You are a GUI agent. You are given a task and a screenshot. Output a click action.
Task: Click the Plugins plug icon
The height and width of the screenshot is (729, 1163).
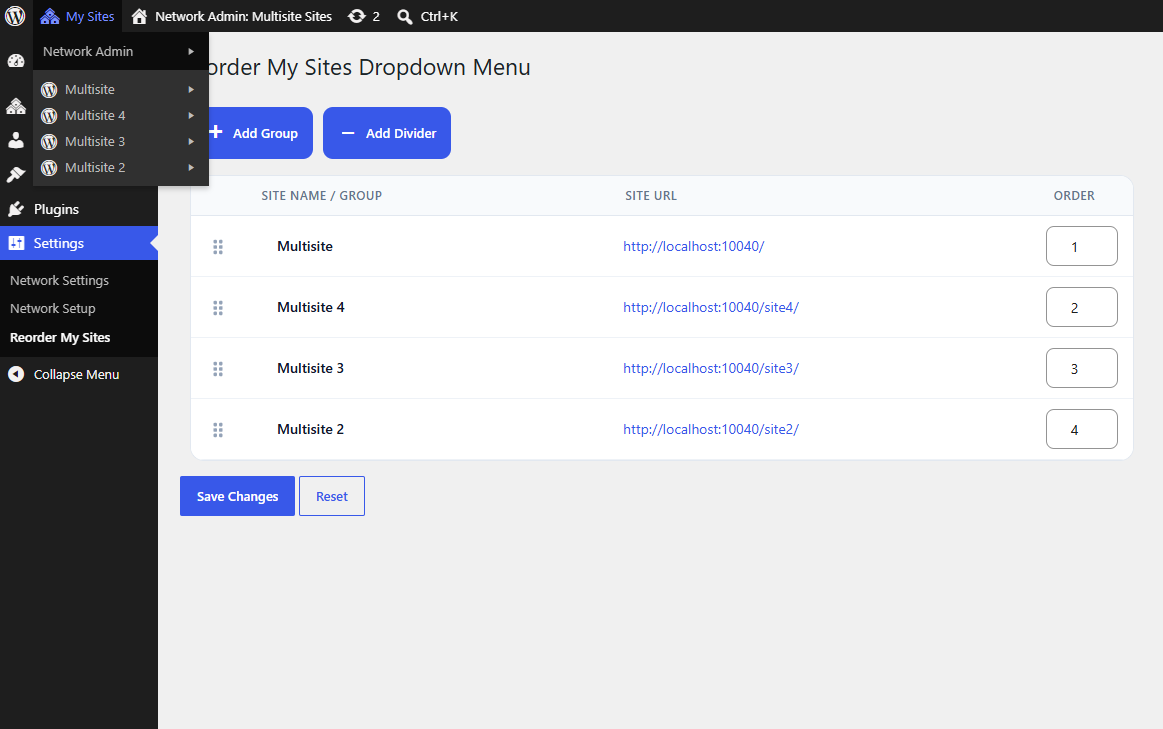pyautogui.click(x=16, y=209)
